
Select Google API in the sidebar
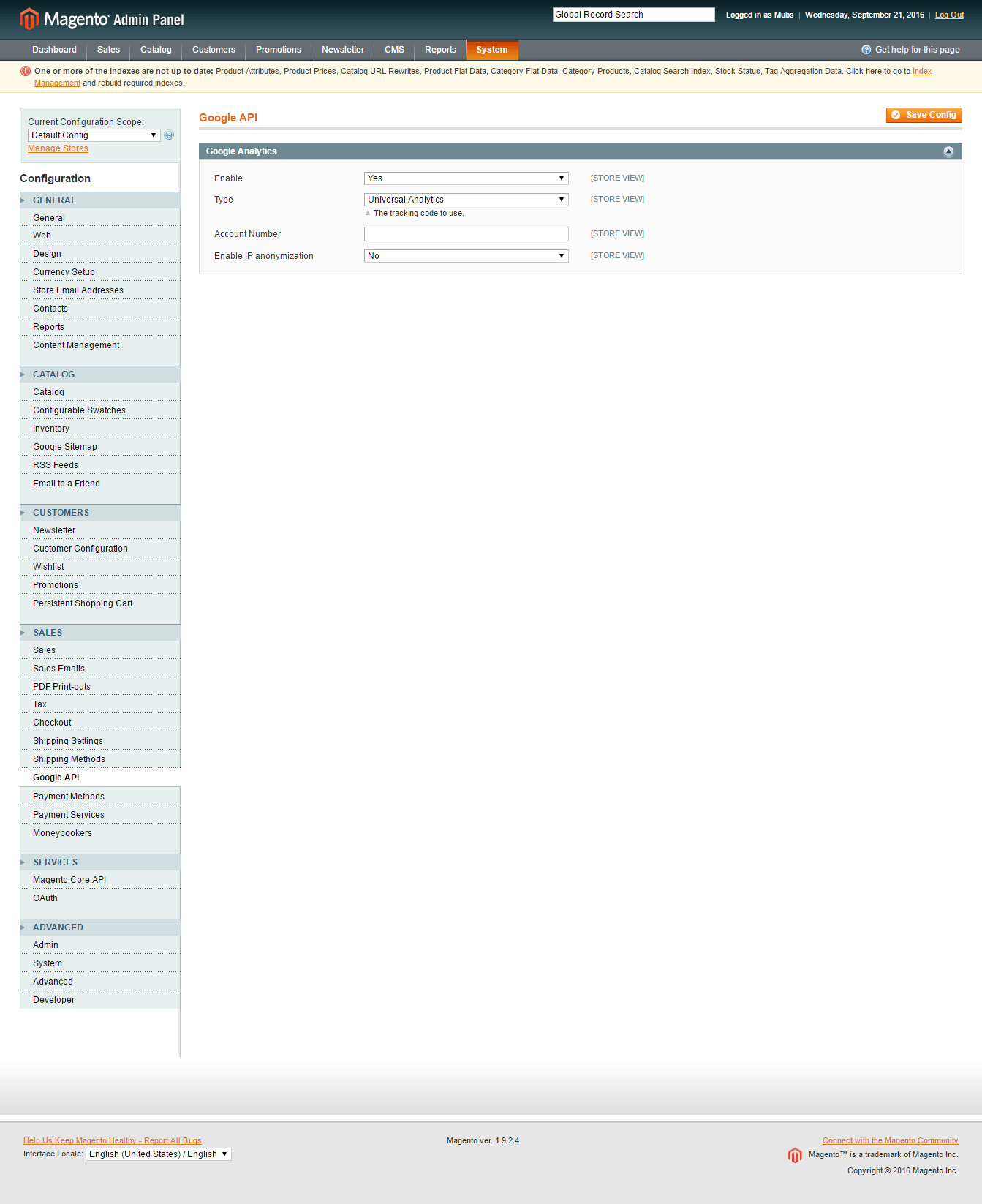[x=99, y=778]
